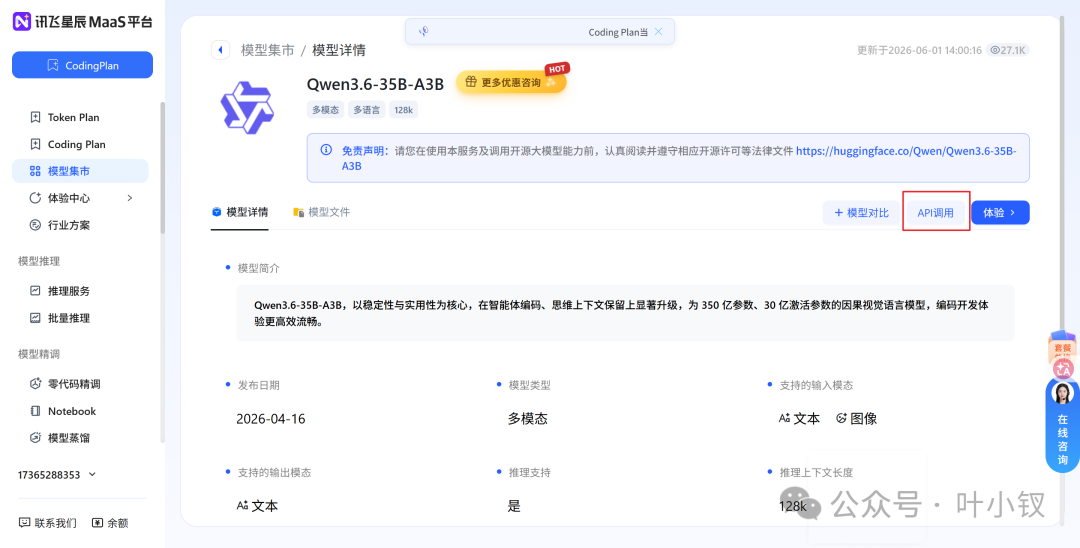Viewport: 1080px width, 548px height.
Task: Click the 更多优惠咨询 promo button
Action: [511, 82]
